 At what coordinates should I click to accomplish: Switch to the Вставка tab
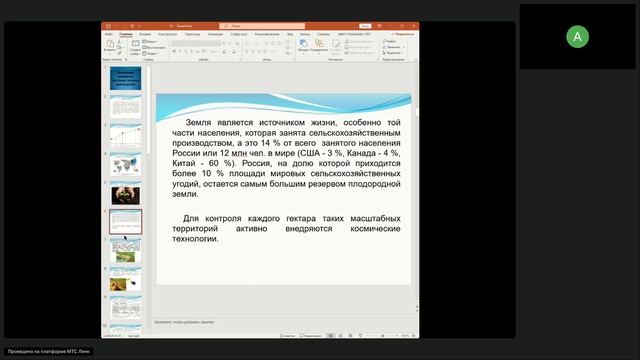[145, 34]
